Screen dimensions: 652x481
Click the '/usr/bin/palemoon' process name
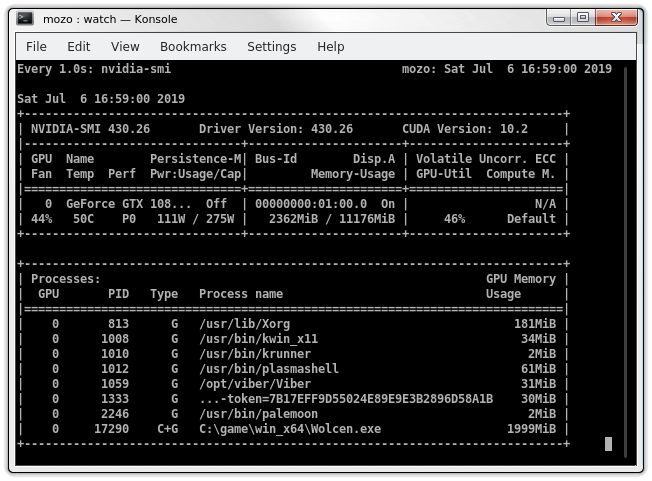click(x=259, y=414)
